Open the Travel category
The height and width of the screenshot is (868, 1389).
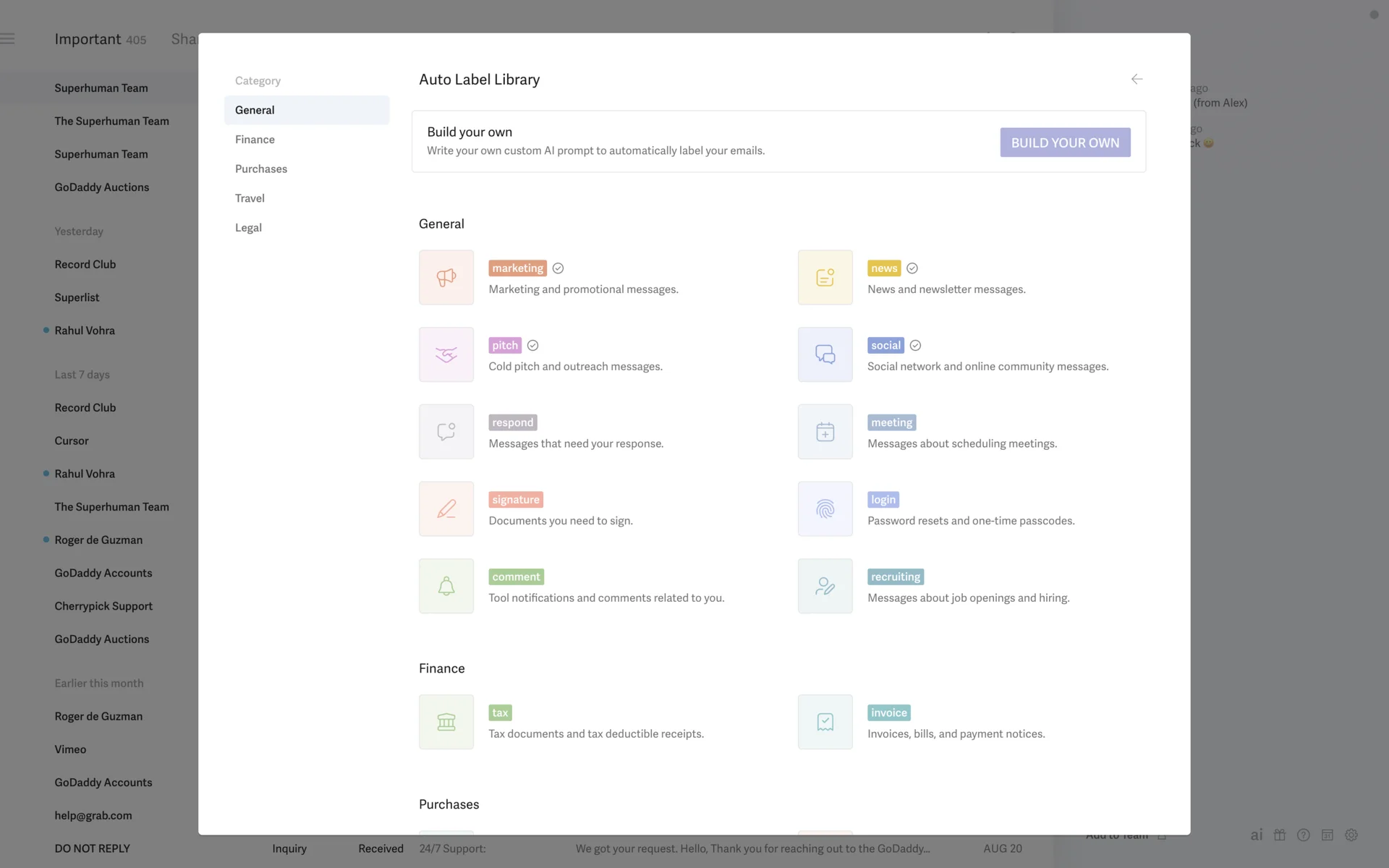pos(250,198)
